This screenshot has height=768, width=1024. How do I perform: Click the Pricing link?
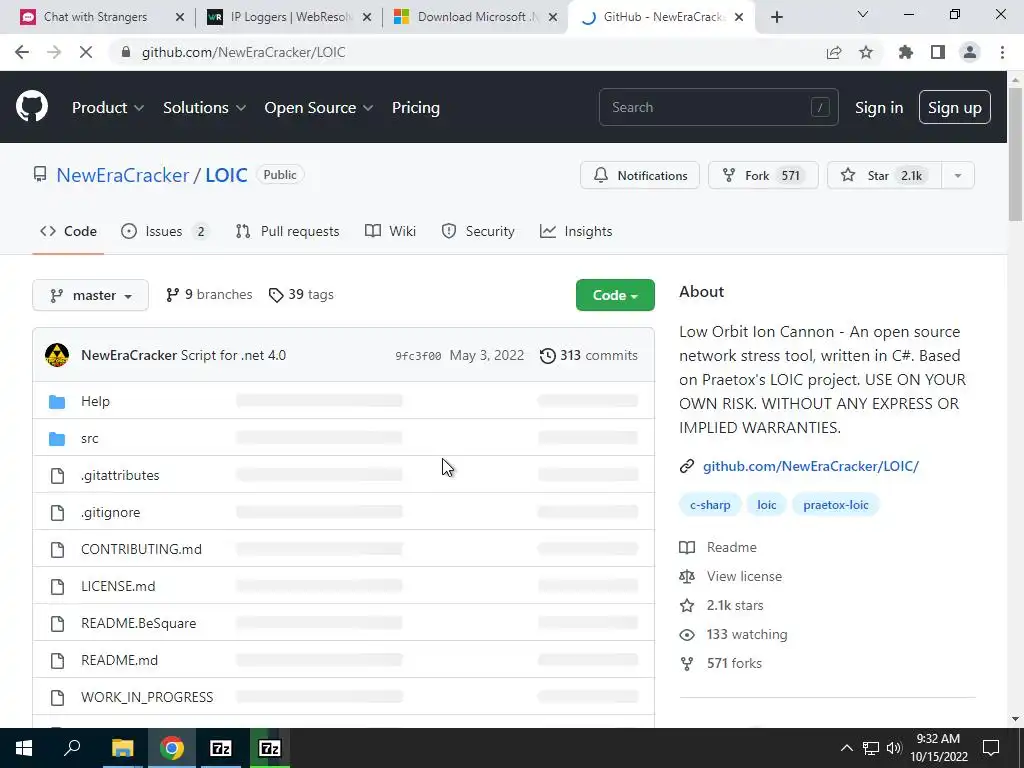[x=415, y=108]
